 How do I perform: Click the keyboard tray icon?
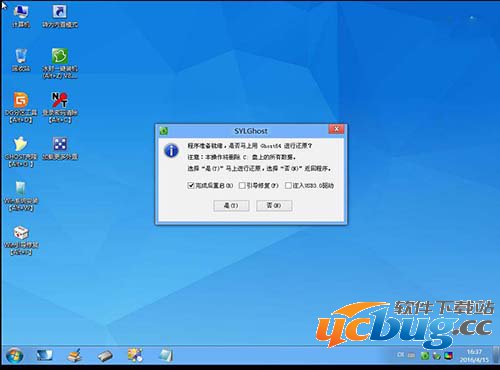pos(411,355)
